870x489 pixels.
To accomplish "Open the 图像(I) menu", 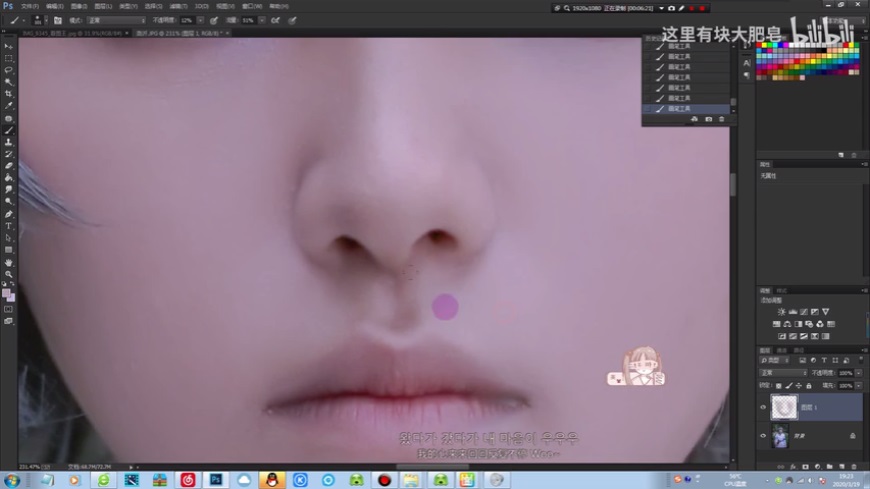I will [79, 6].
